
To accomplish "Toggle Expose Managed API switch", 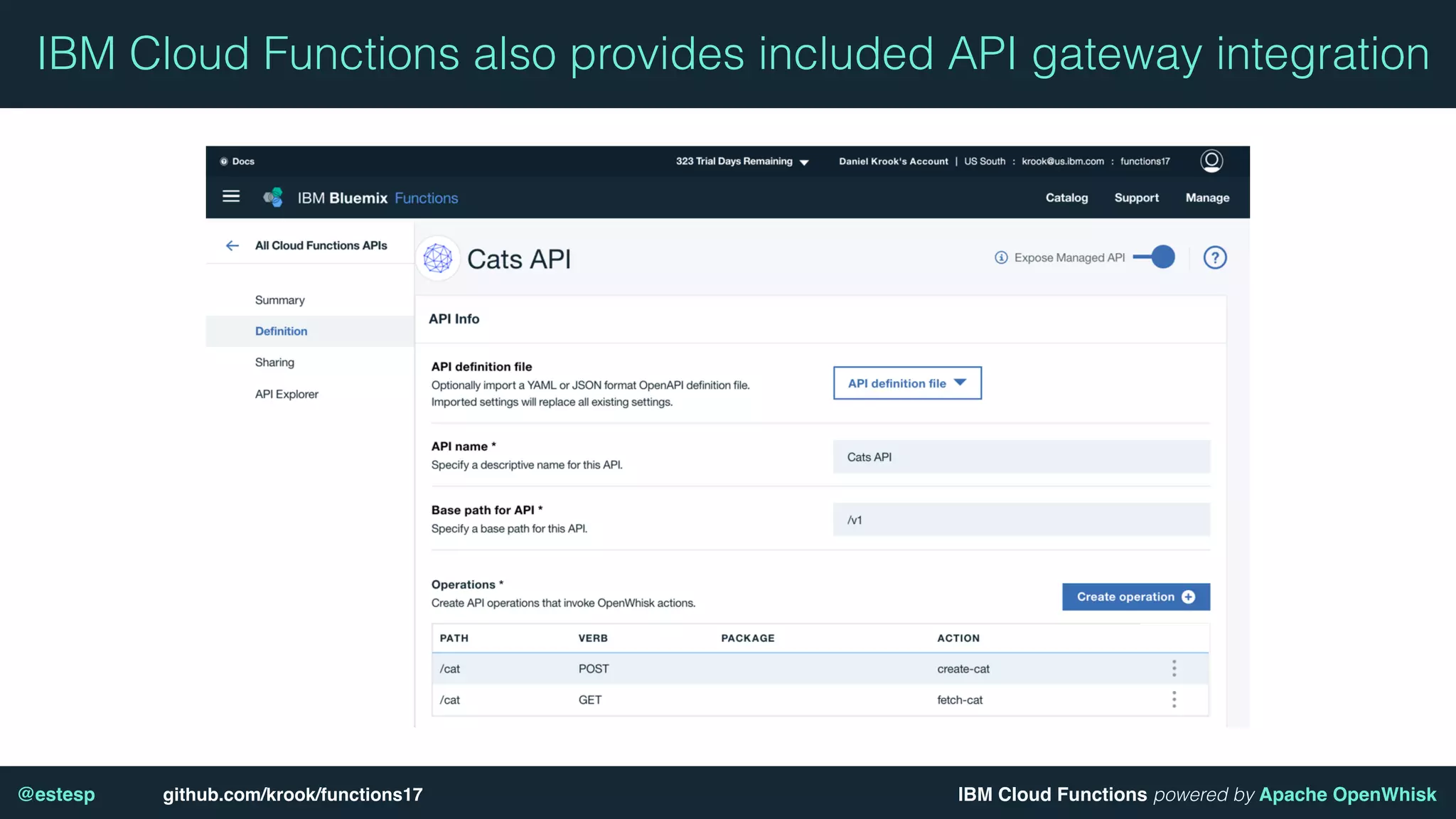I will point(1154,257).
